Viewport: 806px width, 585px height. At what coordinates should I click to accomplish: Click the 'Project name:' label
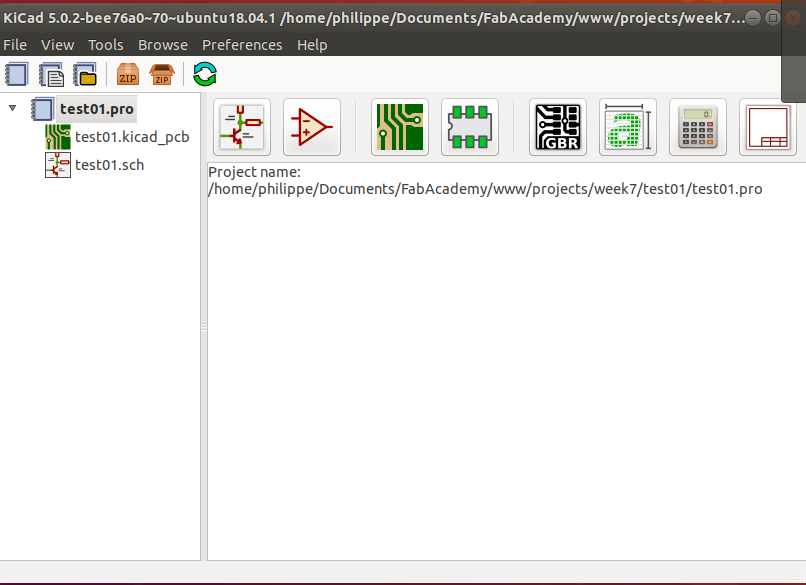coord(254,172)
